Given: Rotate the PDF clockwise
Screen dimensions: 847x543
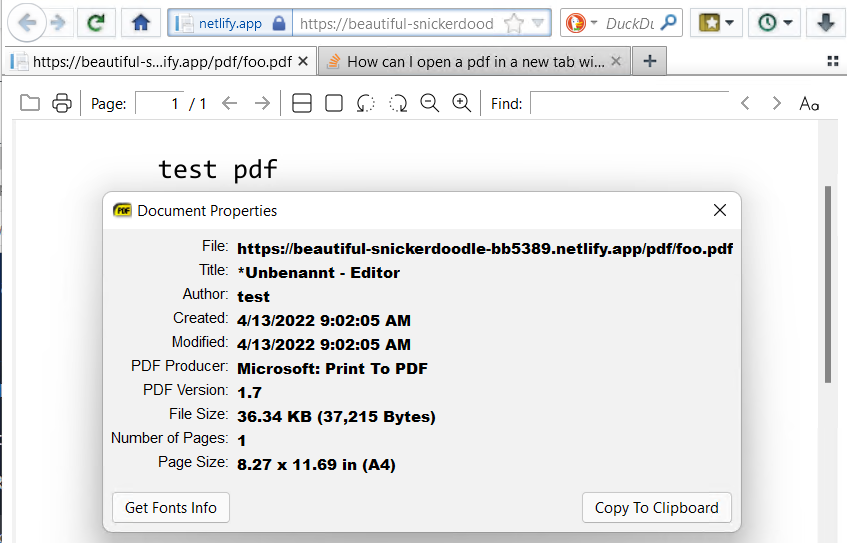Looking at the screenshot, I should coord(398,103).
